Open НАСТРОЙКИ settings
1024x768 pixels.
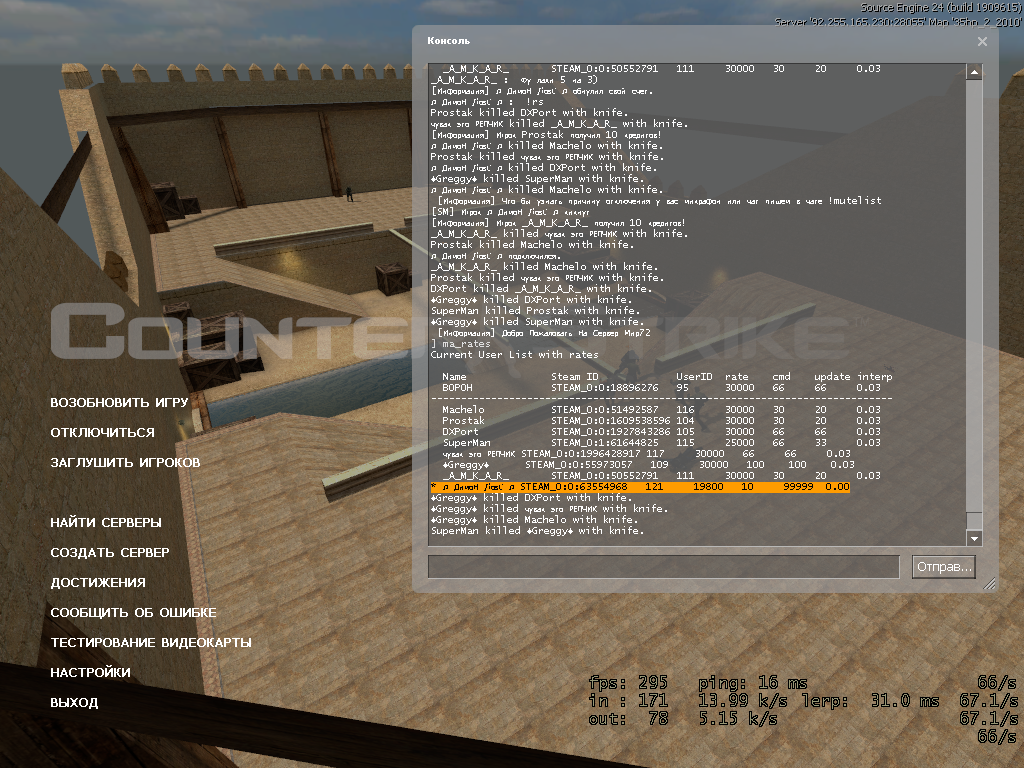pyautogui.click(x=90, y=673)
